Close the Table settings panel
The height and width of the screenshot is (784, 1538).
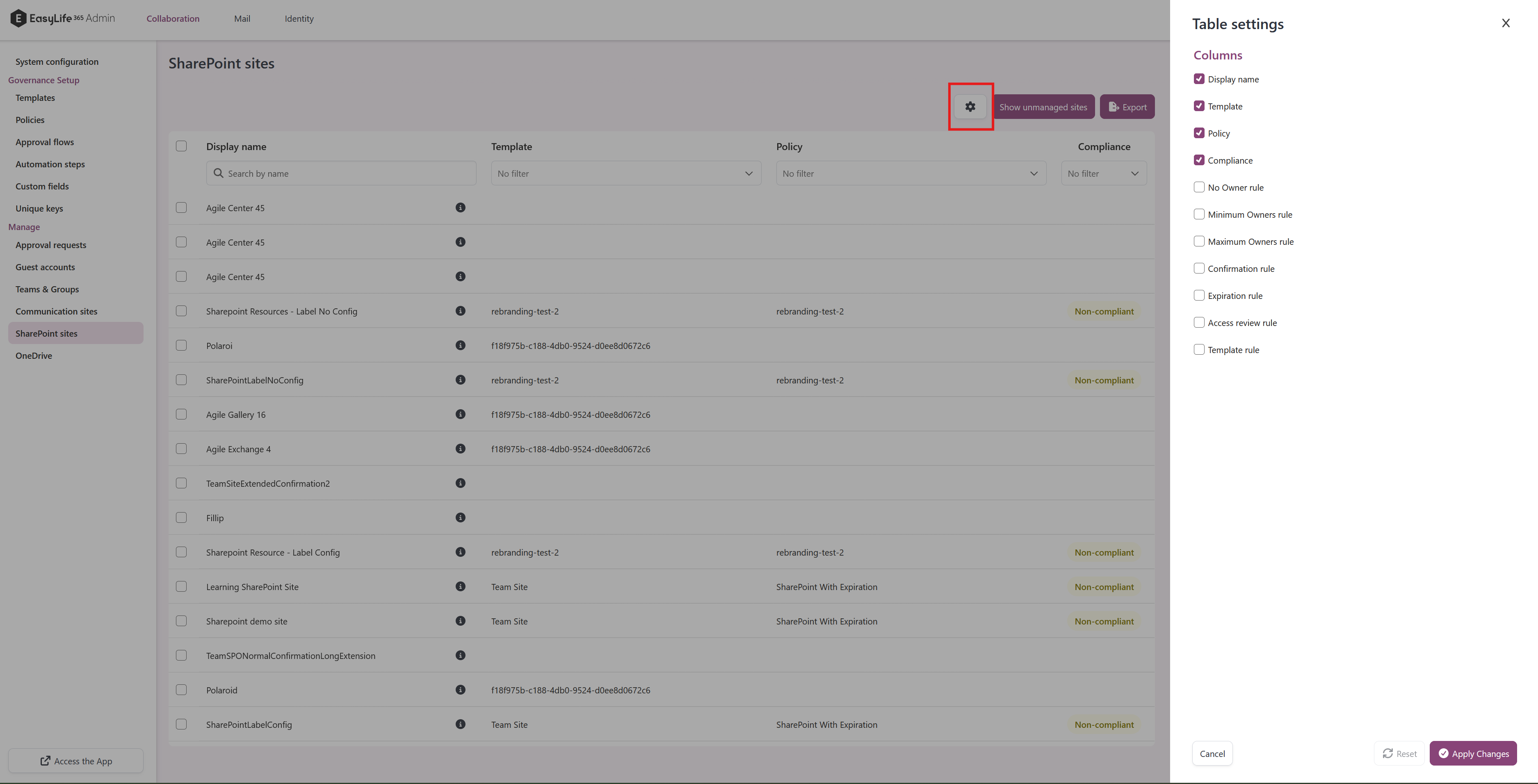[x=1505, y=23]
